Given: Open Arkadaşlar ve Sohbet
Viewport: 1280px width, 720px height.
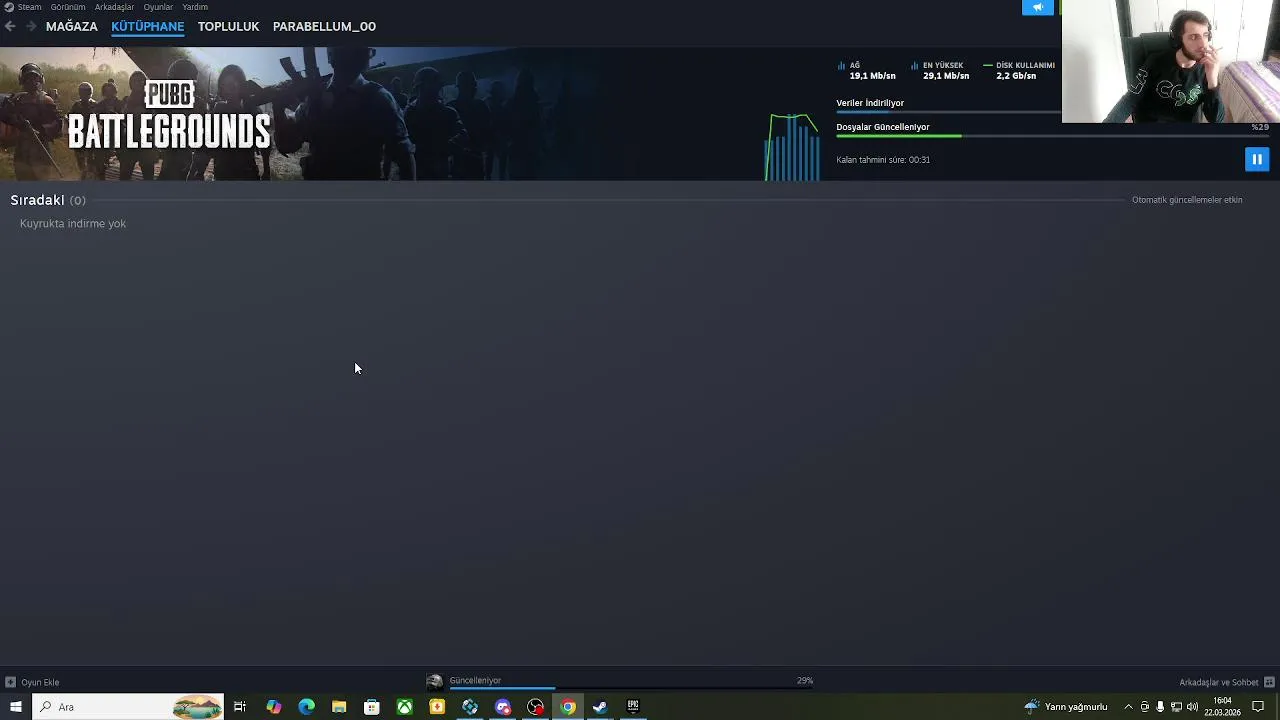Looking at the screenshot, I should [1218, 682].
